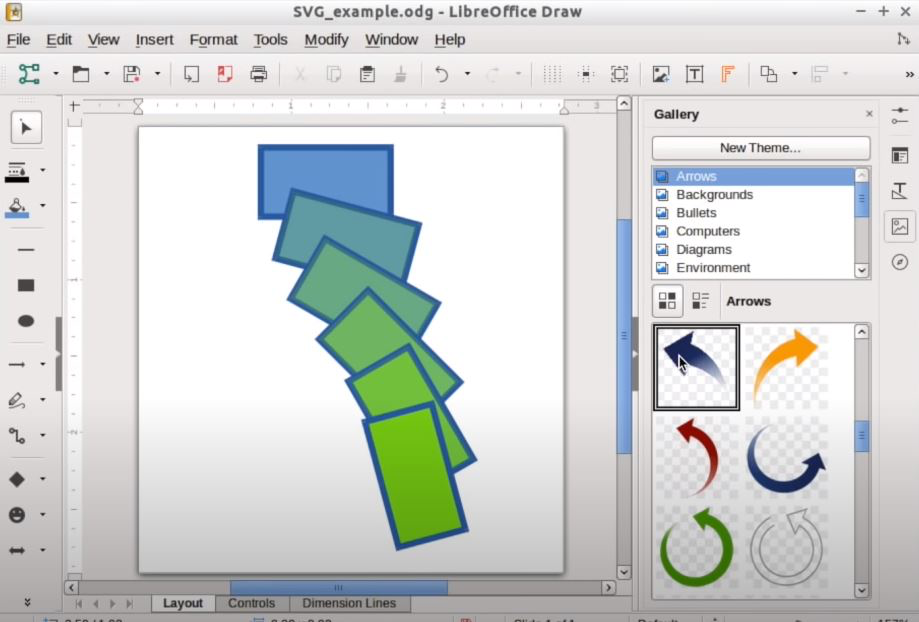Open the Fontwork text tool
919x622 pixels.
(726, 73)
